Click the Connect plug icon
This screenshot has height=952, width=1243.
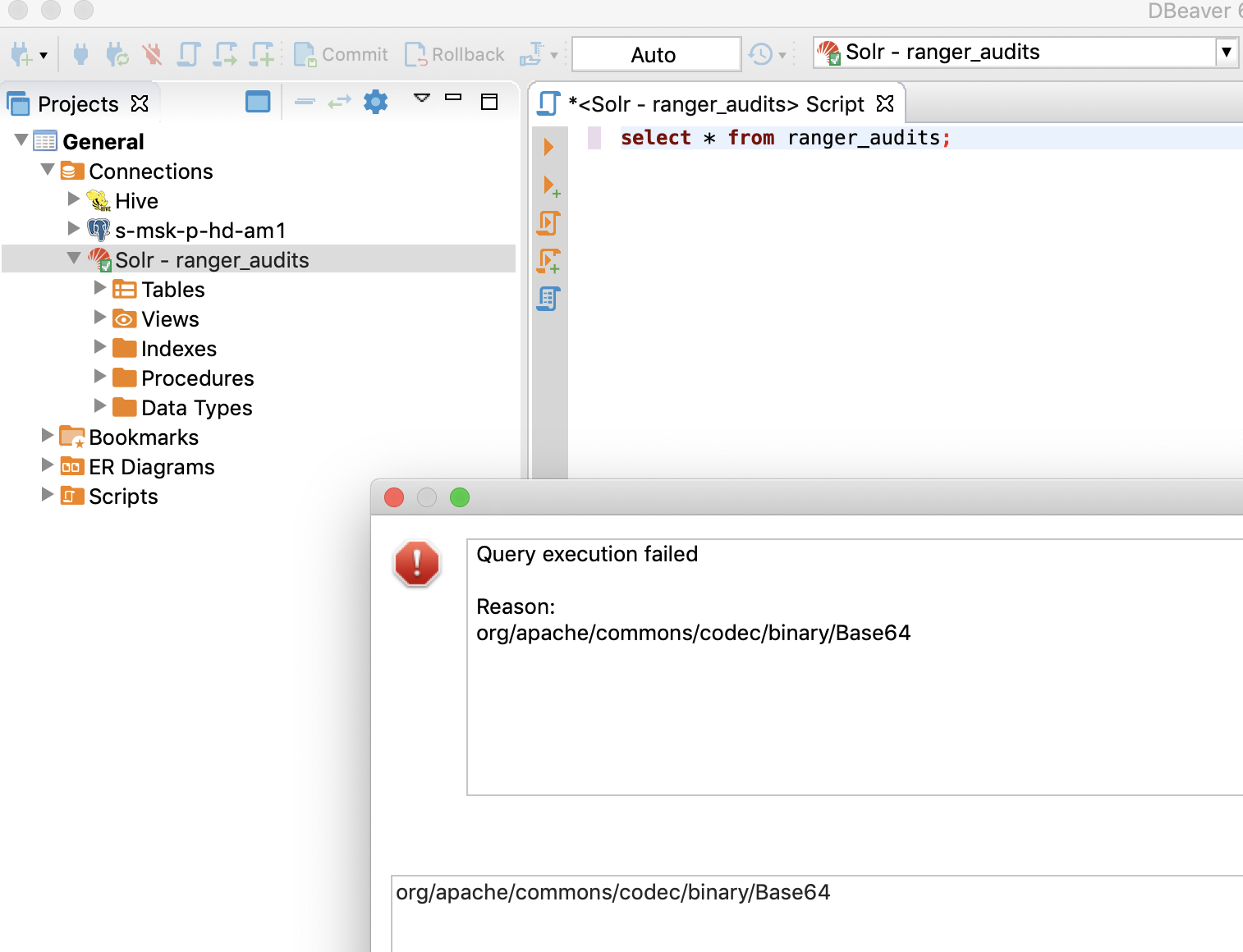pos(80,55)
